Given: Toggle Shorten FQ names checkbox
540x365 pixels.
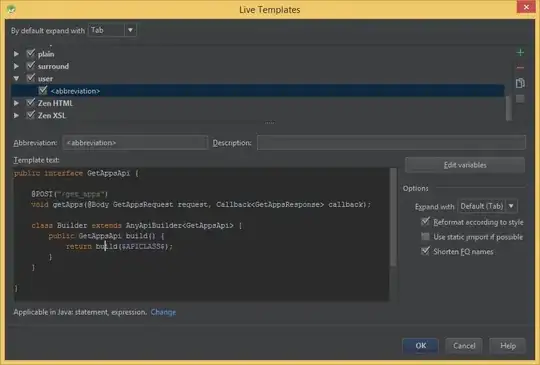Looking at the screenshot, I should coord(425,251).
